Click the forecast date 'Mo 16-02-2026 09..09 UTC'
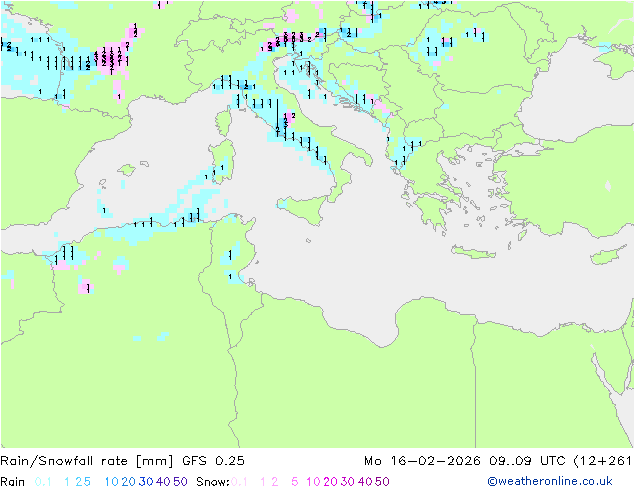634x490 pixels. pyautogui.click(x=466, y=461)
